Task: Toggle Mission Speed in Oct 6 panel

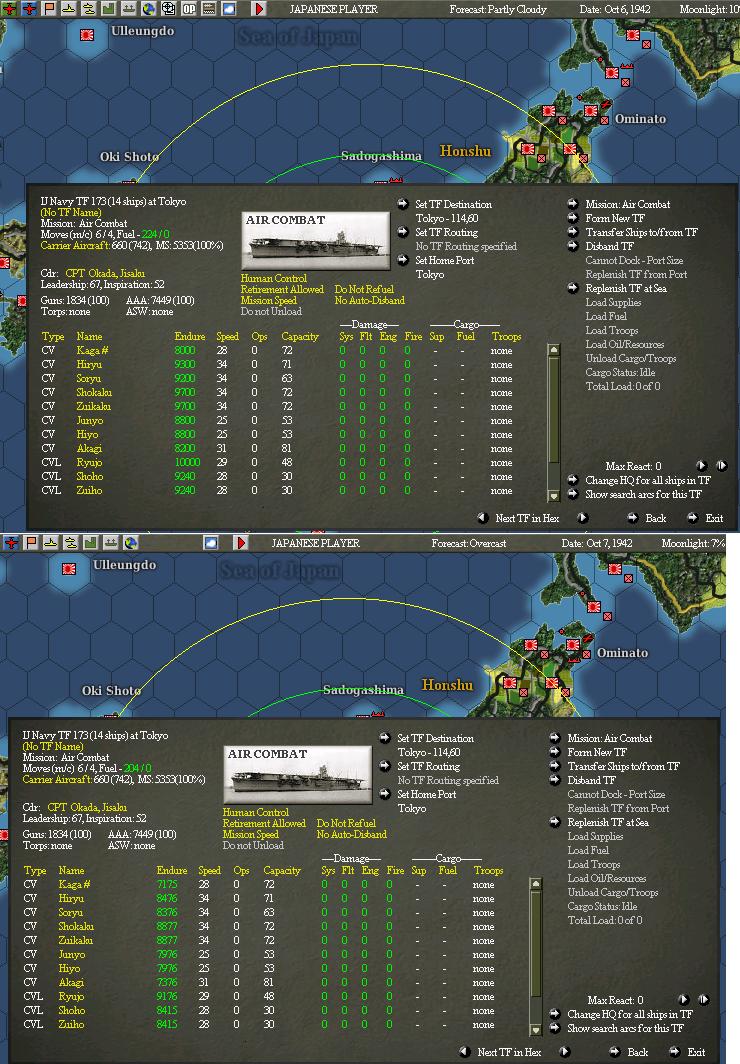Action: tap(269, 300)
